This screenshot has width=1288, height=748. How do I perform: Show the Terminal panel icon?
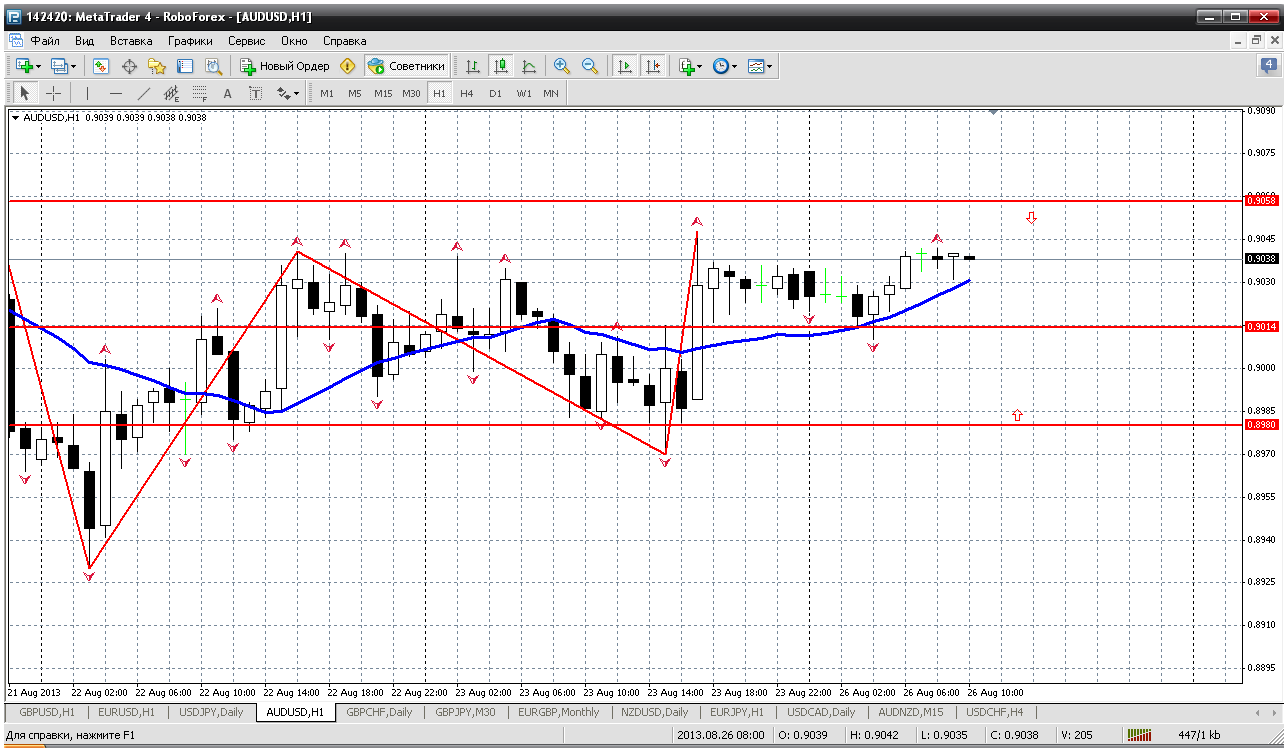(185, 66)
